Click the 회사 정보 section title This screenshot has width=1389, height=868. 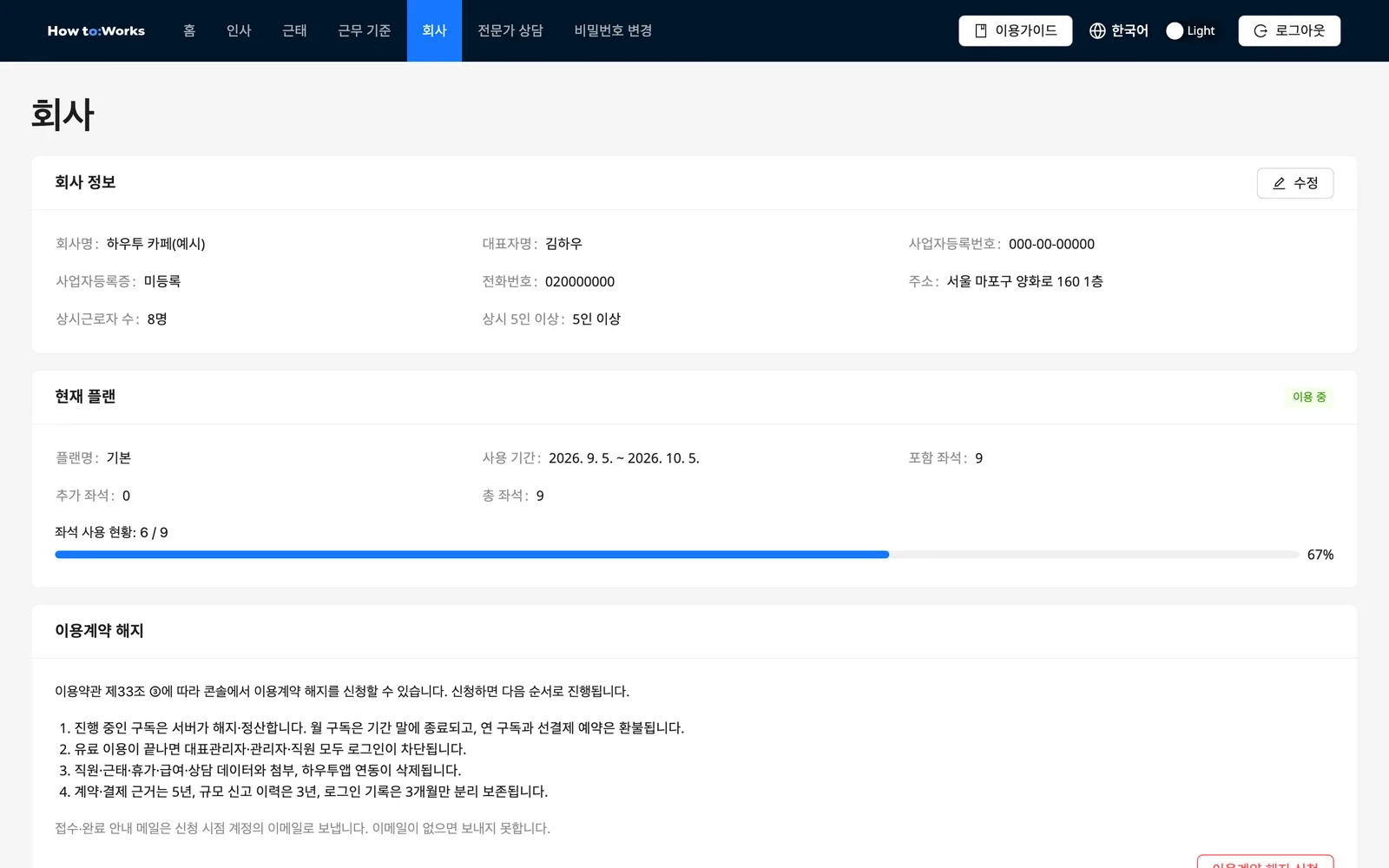85,182
